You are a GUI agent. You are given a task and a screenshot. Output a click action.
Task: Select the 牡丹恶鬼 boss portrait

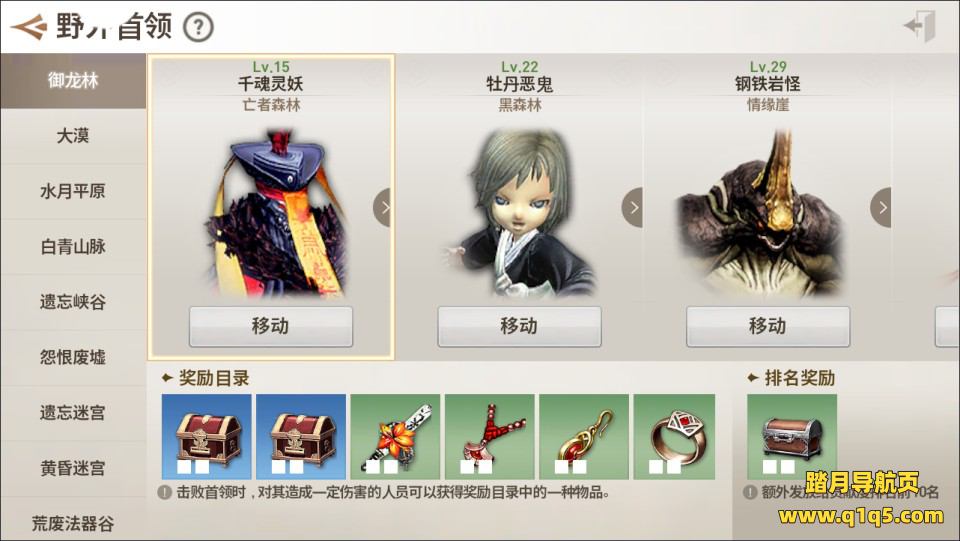point(519,211)
